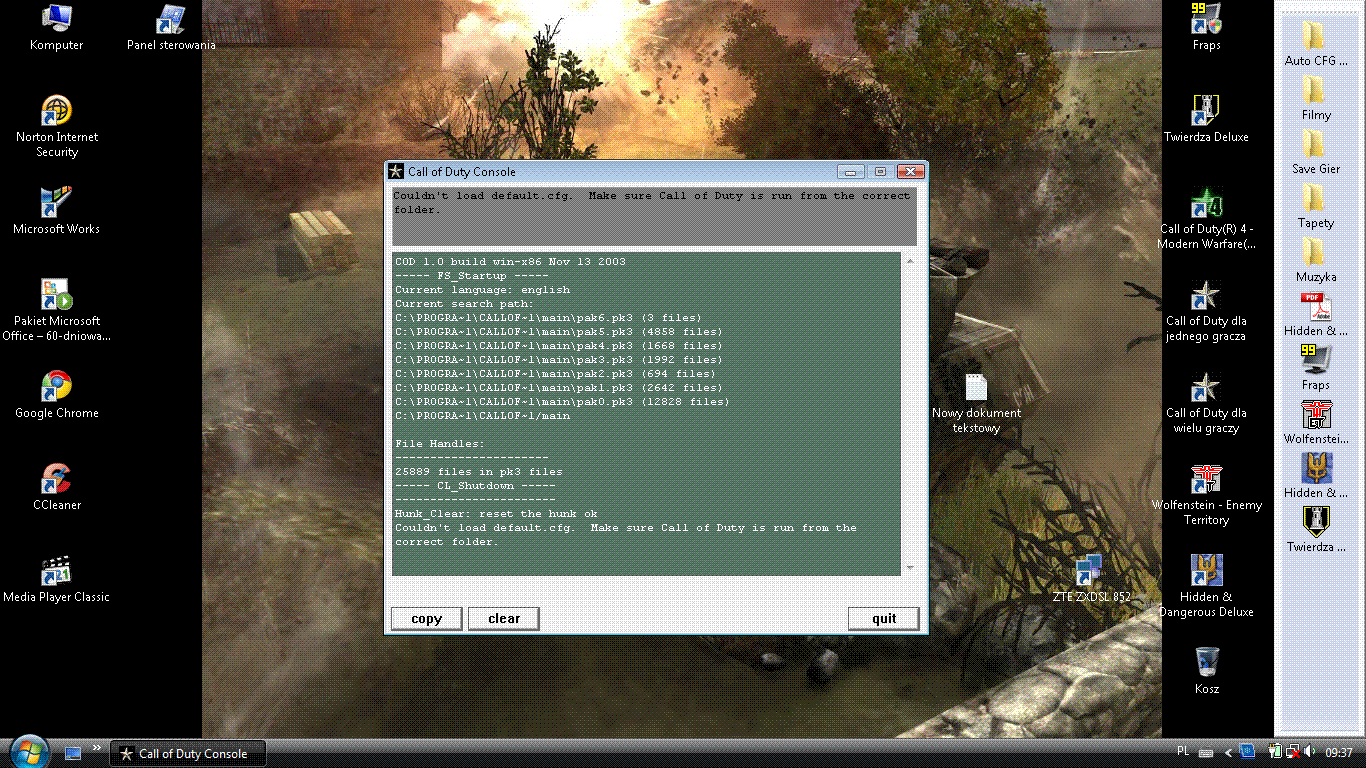Image resolution: width=1366 pixels, height=768 pixels.
Task: Expand the quick launch chevron in taskbar
Action: click(x=97, y=747)
